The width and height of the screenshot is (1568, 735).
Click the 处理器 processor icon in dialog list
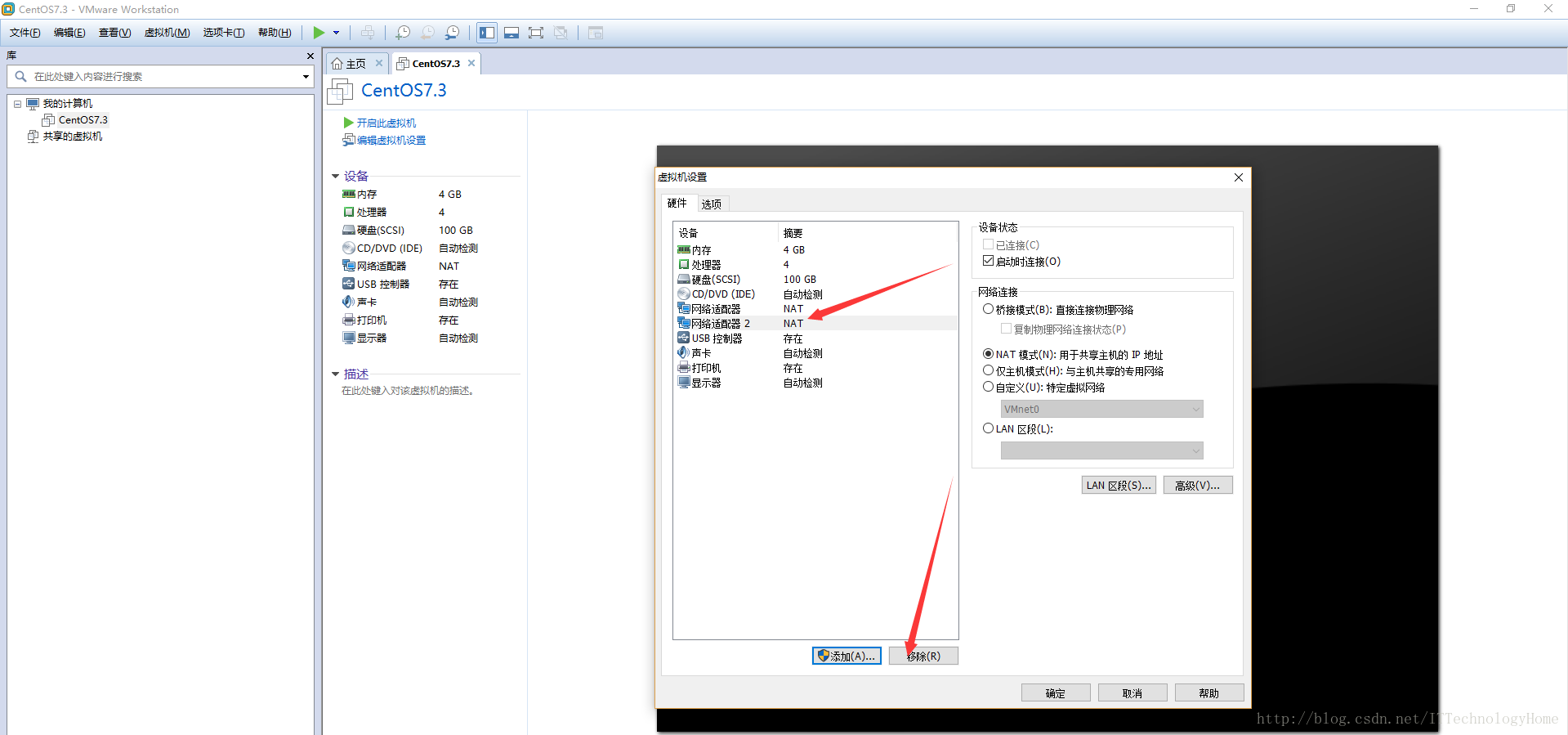coord(684,265)
